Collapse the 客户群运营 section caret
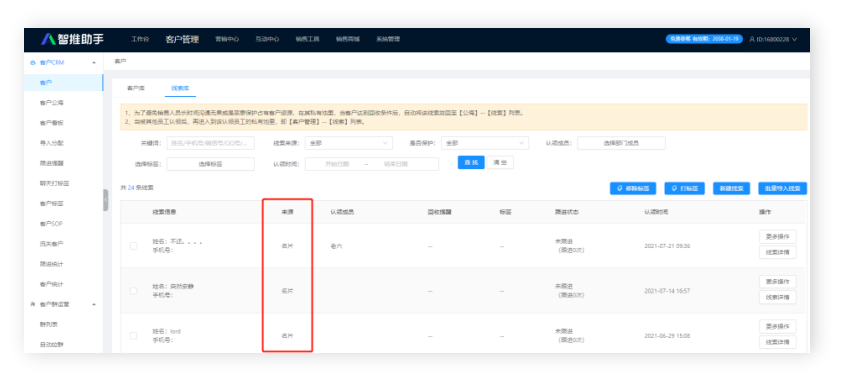This screenshot has height=381, width=843. pyautogui.click(x=94, y=304)
